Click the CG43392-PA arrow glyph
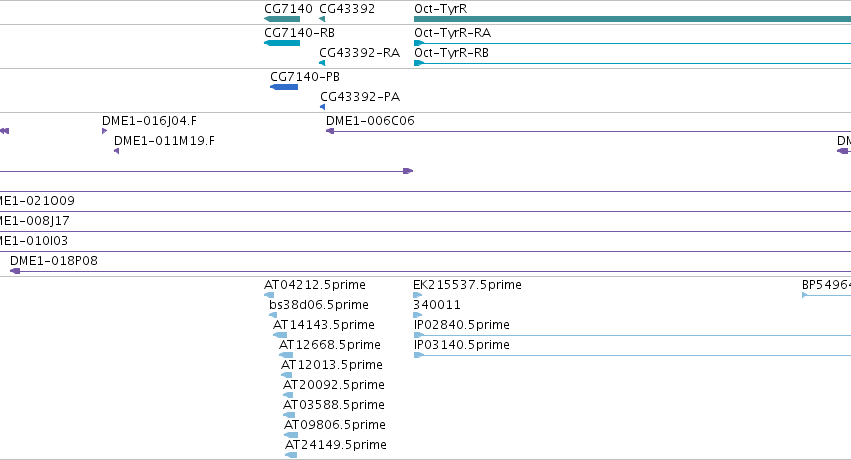The image size is (851, 460). tap(323, 107)
